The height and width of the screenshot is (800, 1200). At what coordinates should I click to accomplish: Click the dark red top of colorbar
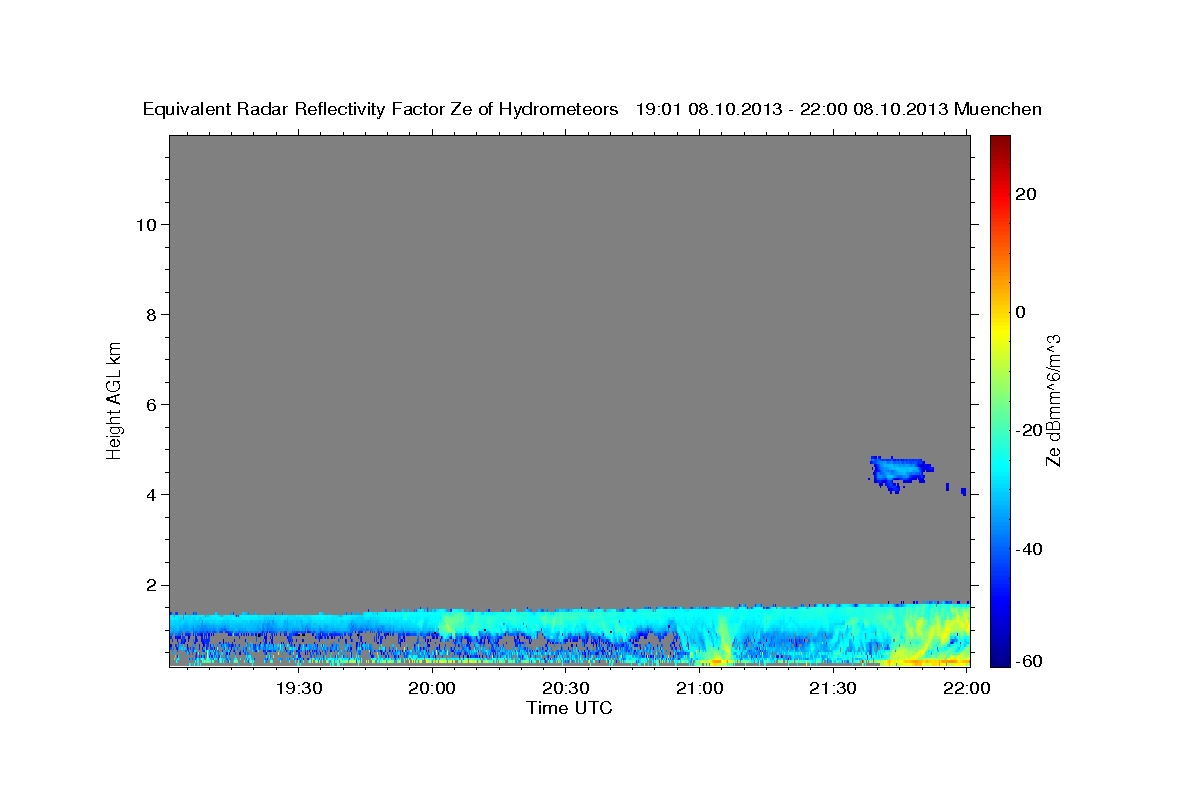pos(999,142)
